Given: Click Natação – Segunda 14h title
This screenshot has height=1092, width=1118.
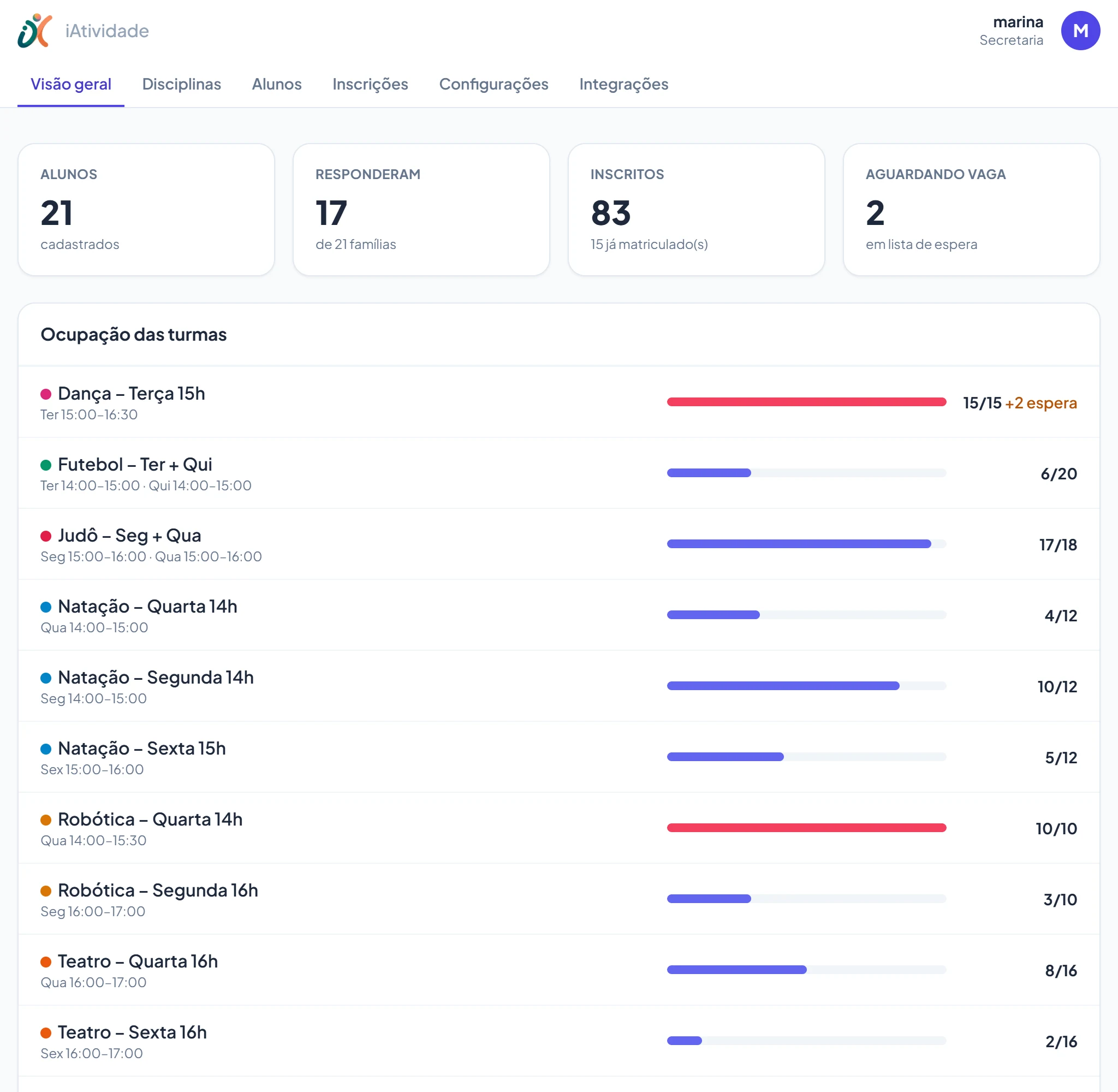Looking at the screenshot, I should click(156, 678).
